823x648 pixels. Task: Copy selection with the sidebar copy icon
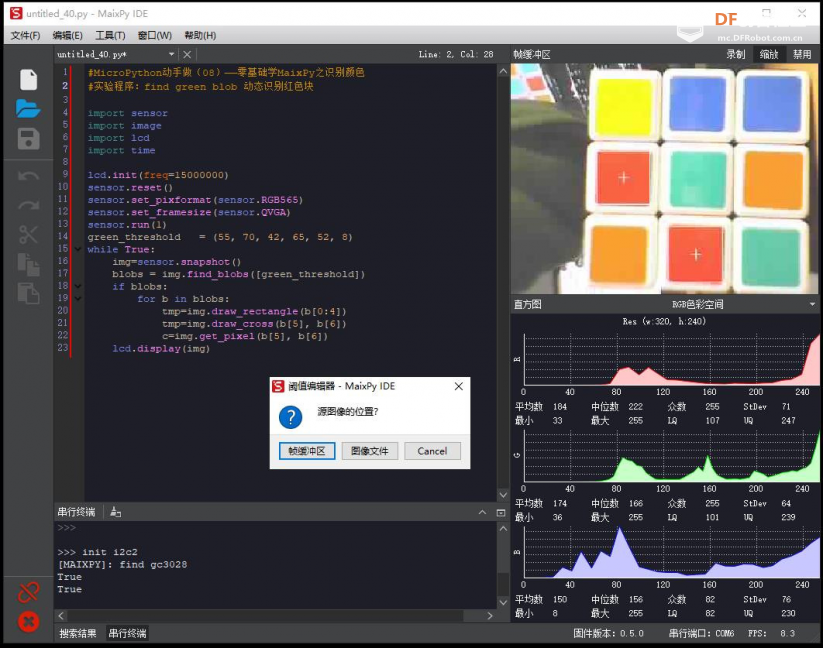28,264
